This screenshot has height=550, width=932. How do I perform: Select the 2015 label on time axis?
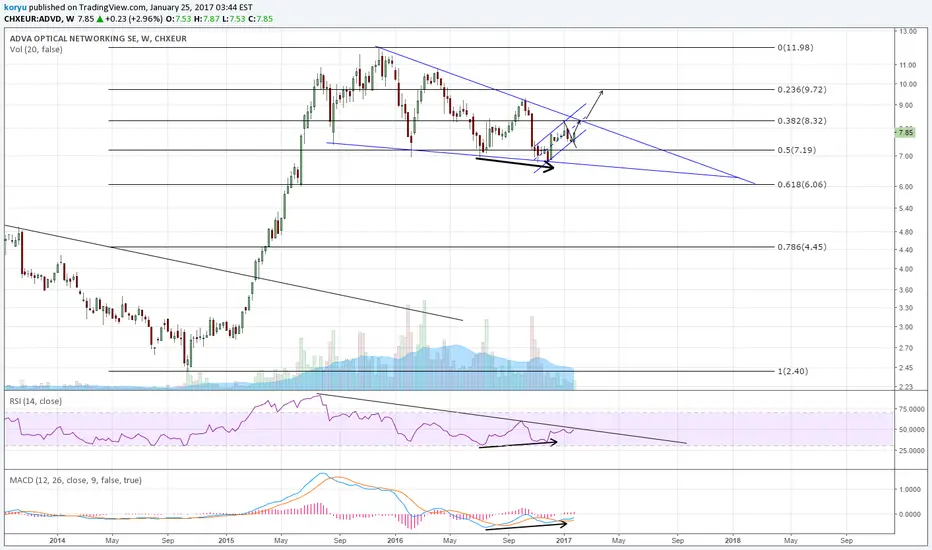pyautogui.click(x=226, y=540)
